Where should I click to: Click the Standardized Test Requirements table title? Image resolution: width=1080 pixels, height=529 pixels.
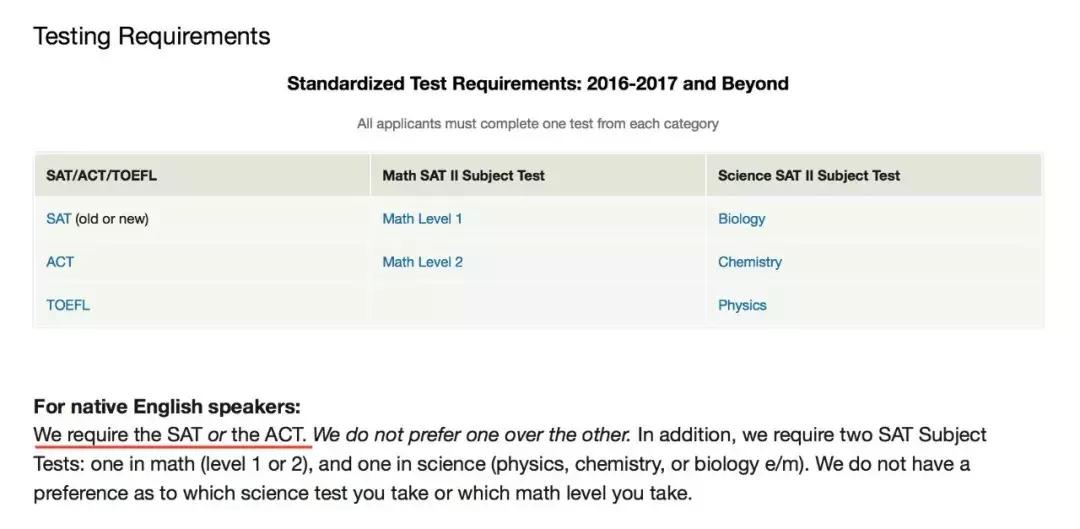[x=538, y=84]
